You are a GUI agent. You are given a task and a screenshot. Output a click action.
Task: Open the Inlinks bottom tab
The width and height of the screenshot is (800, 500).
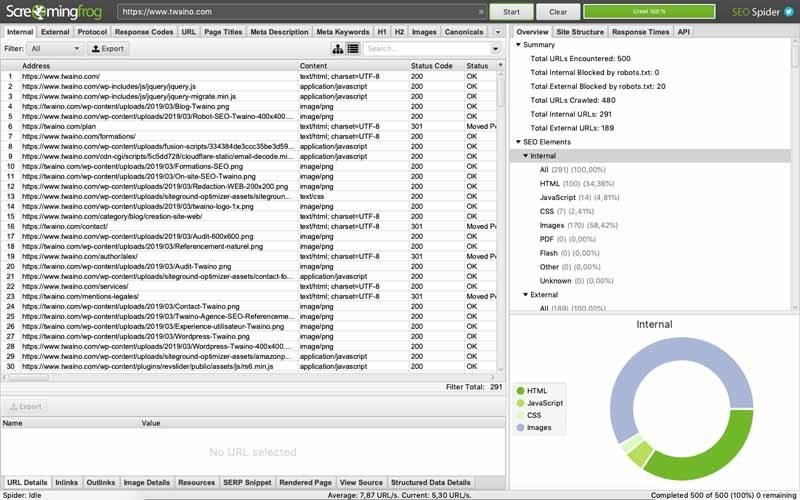point(66,482)
